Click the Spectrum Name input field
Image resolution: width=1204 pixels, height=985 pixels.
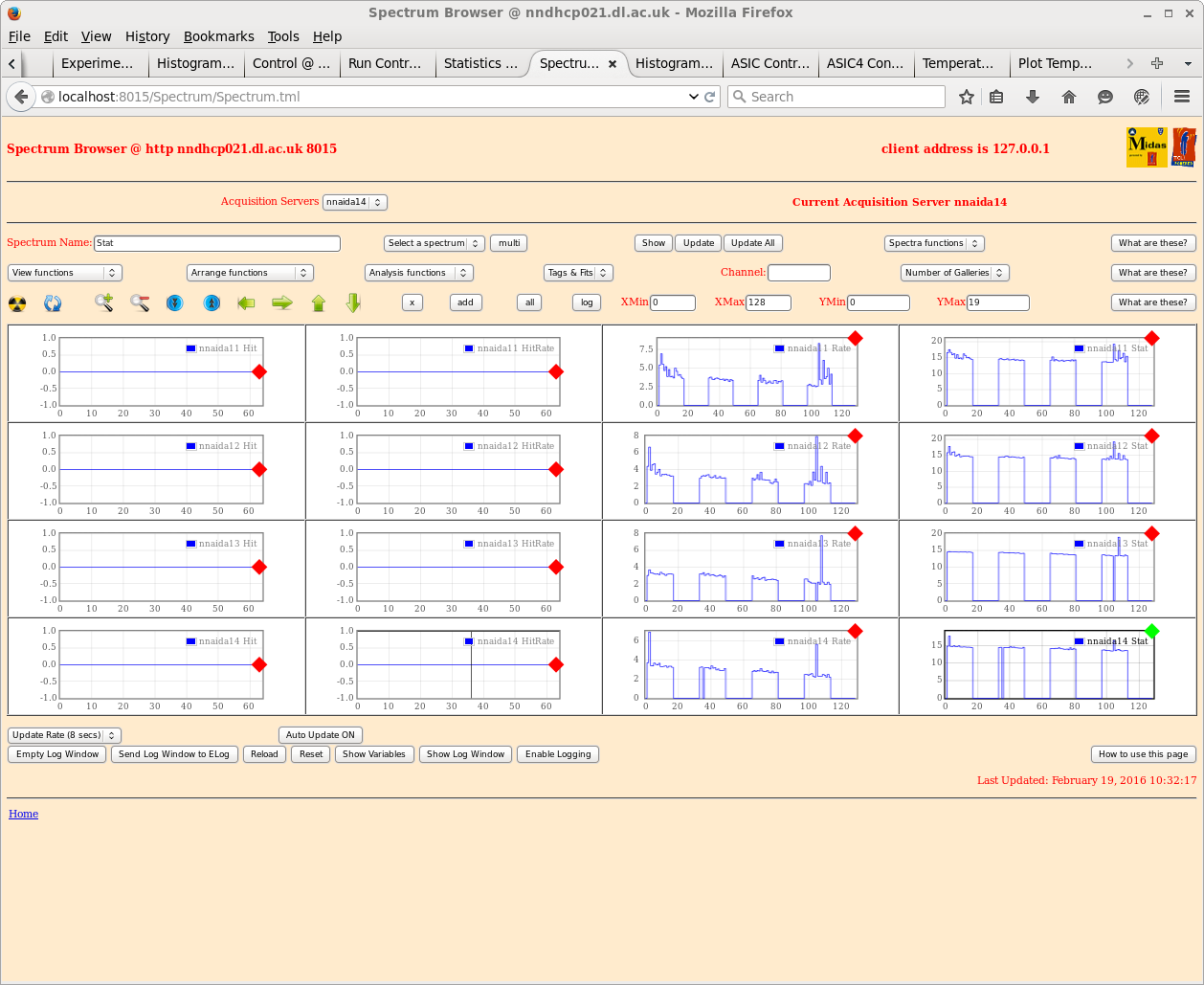(217, 243)
